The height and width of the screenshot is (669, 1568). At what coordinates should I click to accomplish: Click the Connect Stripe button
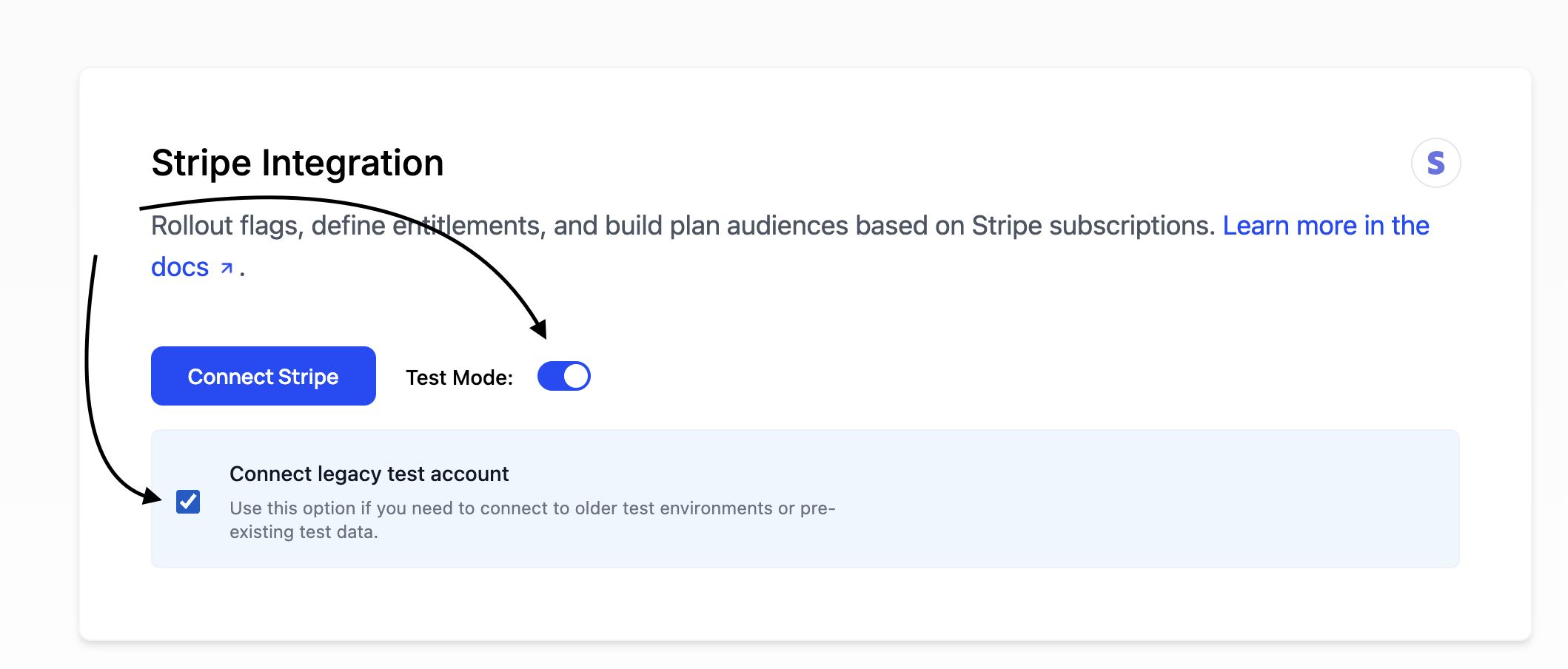click(262, 376)
